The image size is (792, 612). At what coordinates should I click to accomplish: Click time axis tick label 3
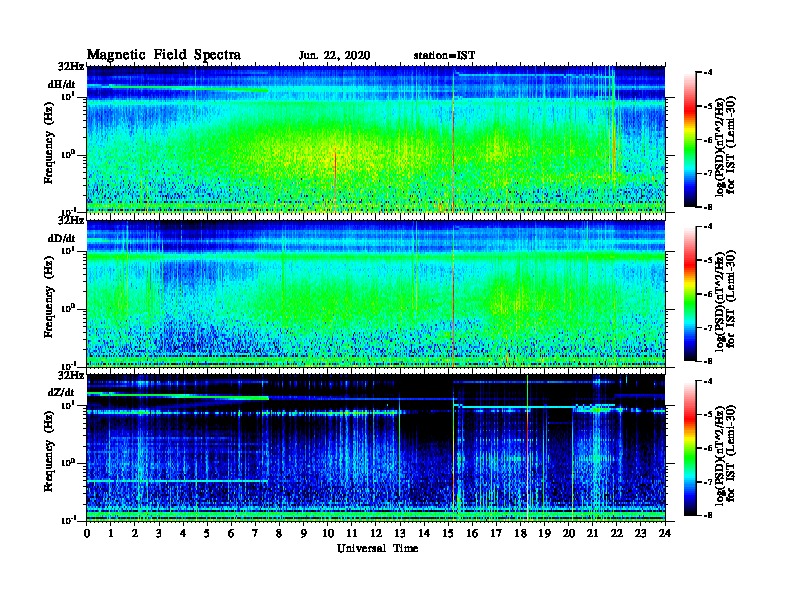pos(159,533)
